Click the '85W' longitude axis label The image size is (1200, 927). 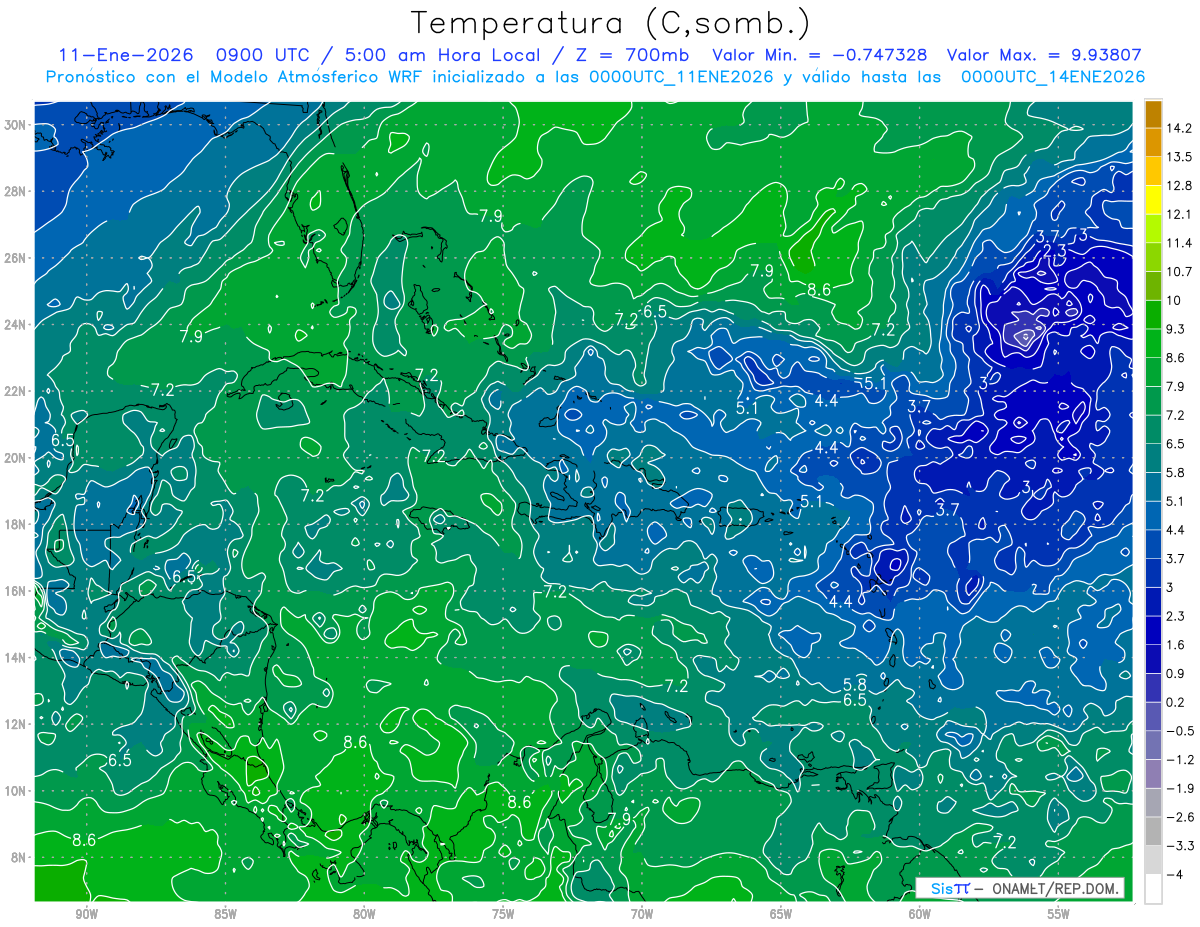[x=225, y=914]
